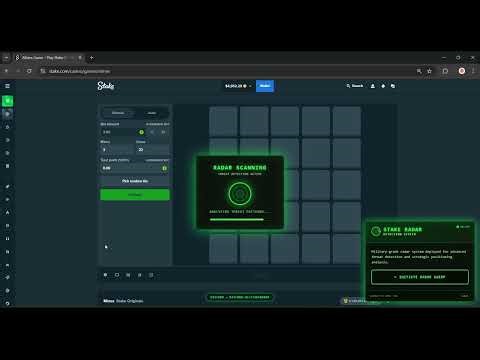Switch to the Manual betting tab
Viewport: 480px width, 360px height.
tap(118, 113)
